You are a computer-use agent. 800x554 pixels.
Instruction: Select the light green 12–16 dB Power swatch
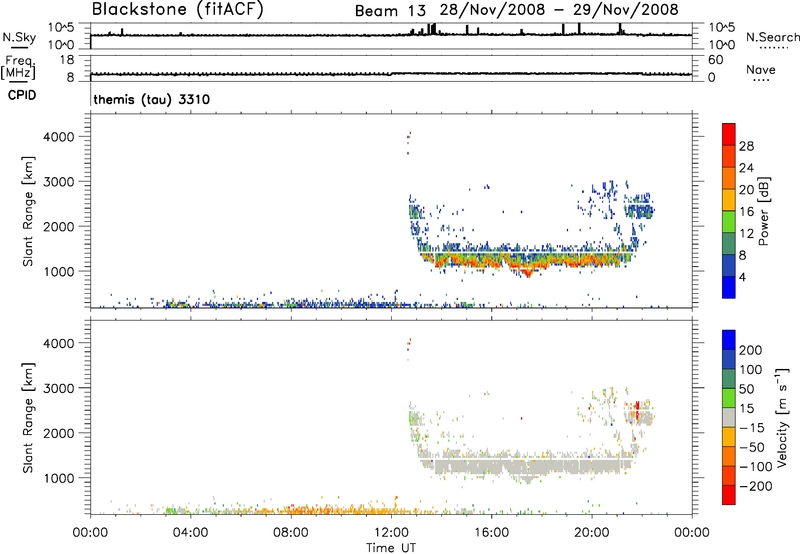(x=729, y=222)
